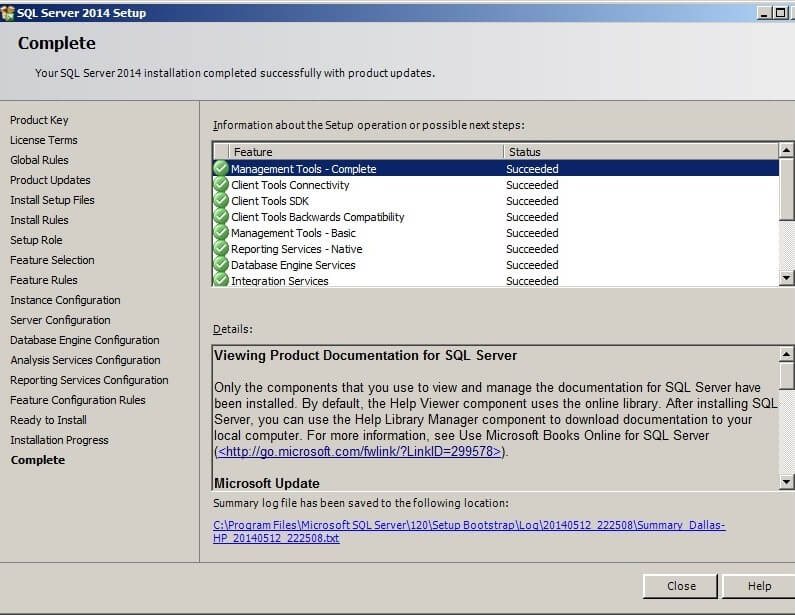Select the Integration Services row

280,281
